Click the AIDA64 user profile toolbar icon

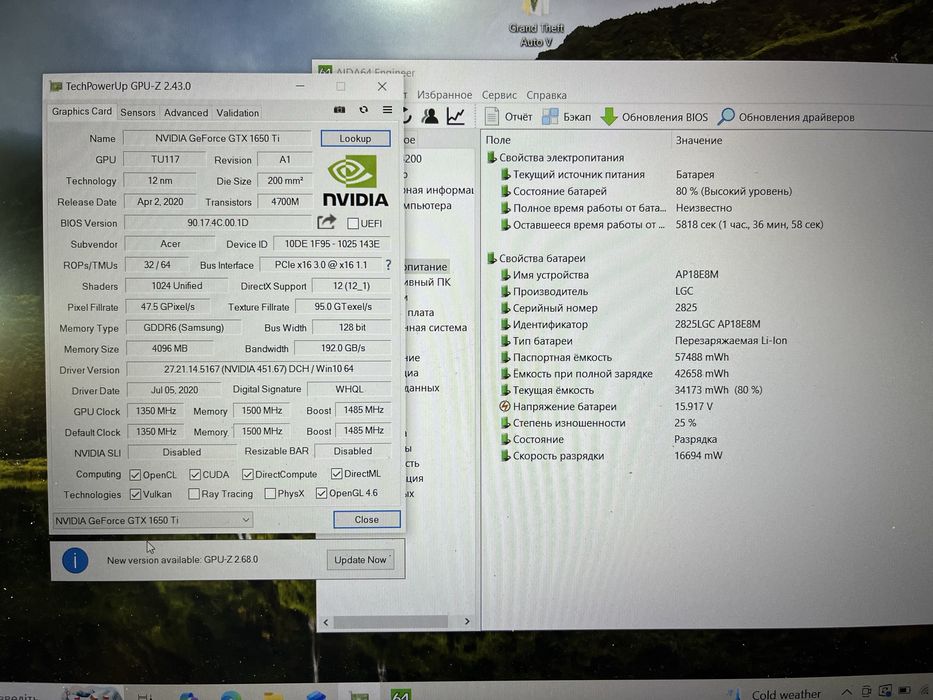pyautogui.click(x=430, y=117)
